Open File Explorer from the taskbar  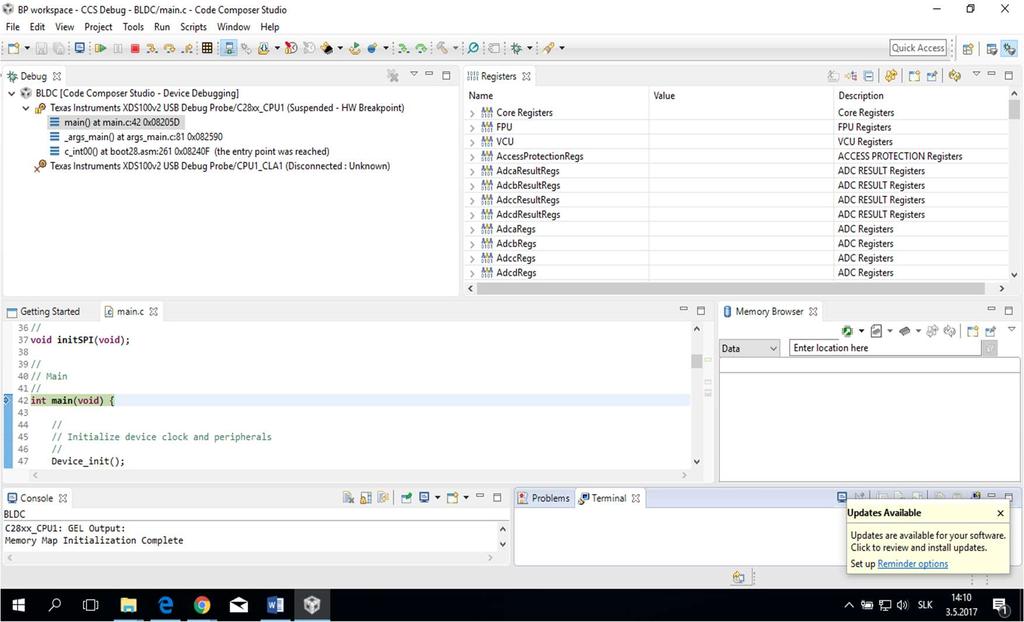(x=129, y=605)
